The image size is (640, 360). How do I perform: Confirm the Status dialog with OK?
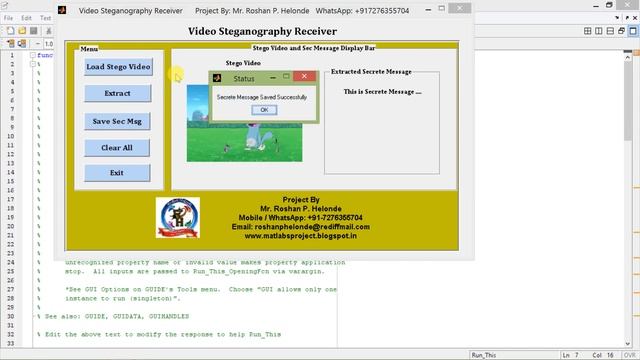264,110
